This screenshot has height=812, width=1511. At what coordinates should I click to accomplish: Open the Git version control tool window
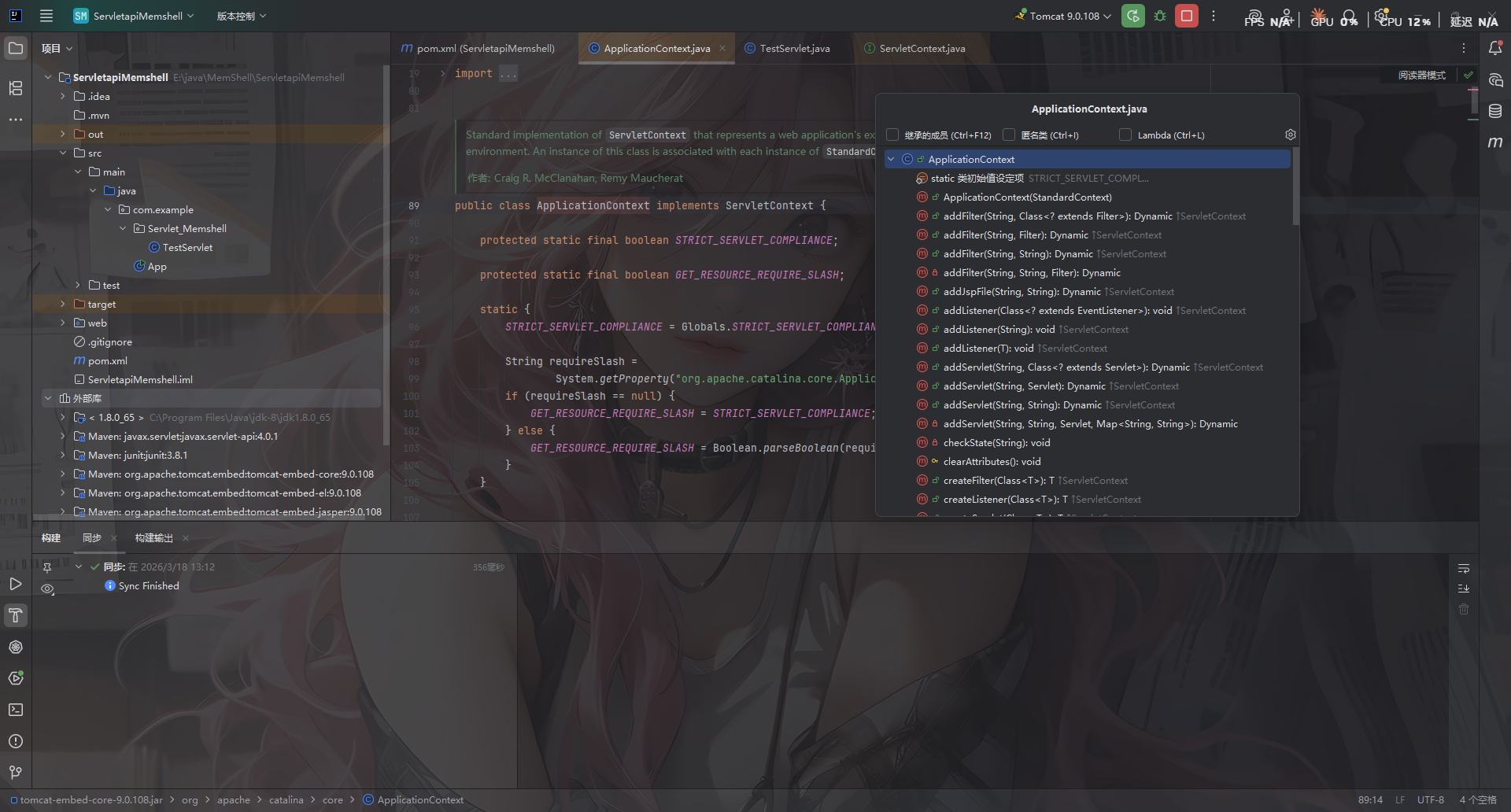(x=16, y=773)
